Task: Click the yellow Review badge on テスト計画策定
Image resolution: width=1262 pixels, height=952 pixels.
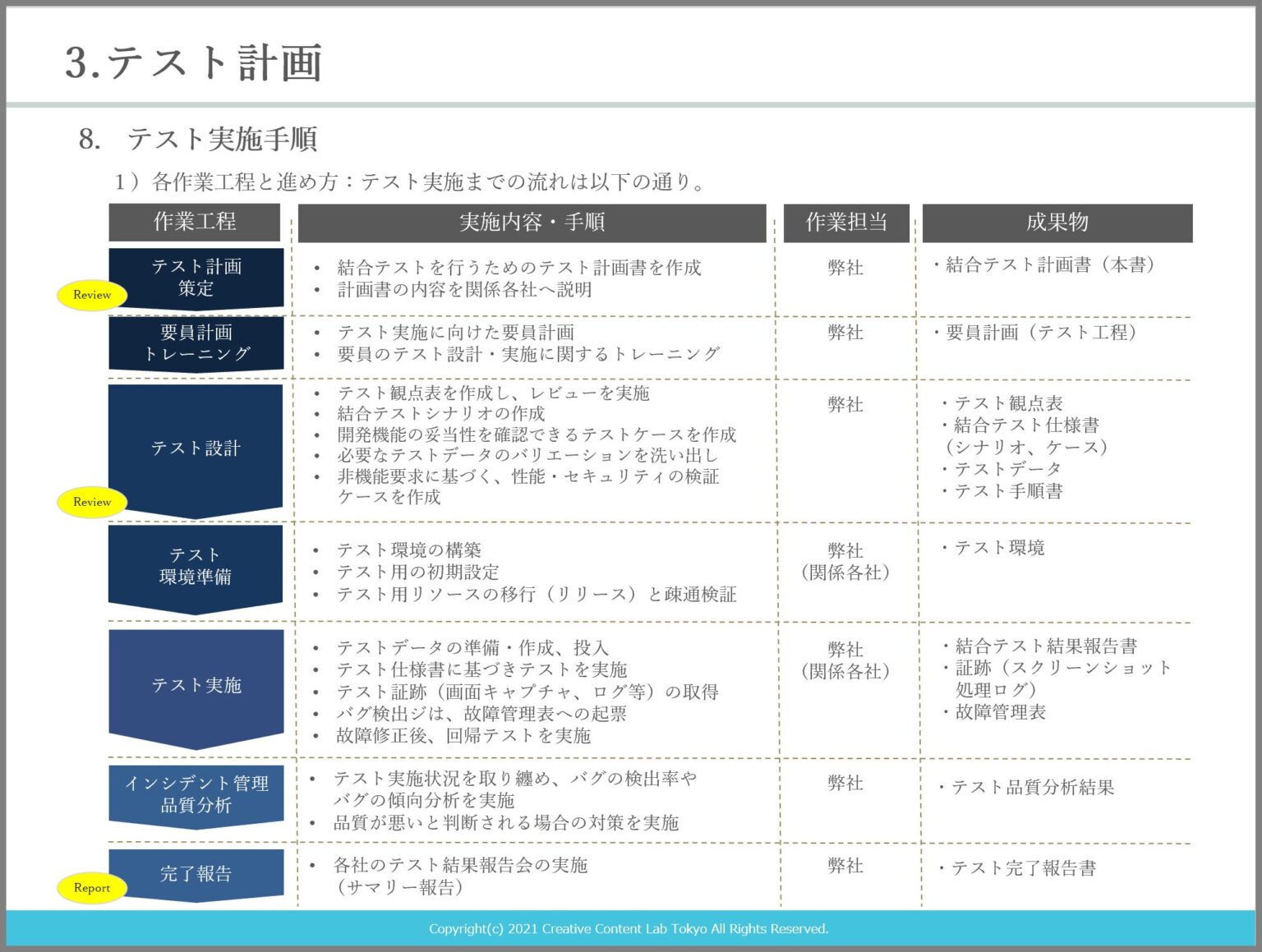Action: [92, 295]
